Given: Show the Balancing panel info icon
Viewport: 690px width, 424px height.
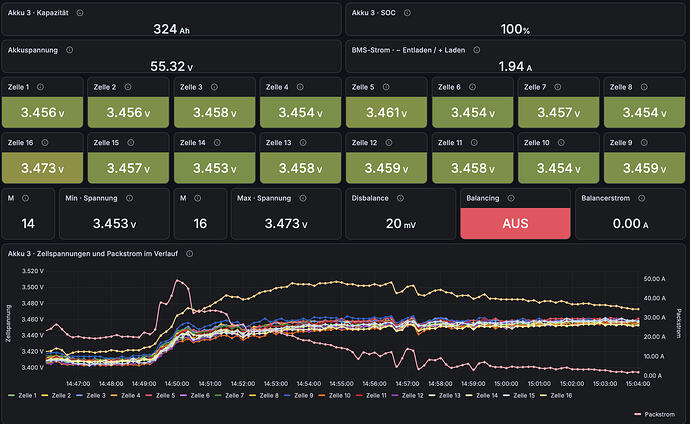Looking at the screenshot, I should click(x=511, y=198).
